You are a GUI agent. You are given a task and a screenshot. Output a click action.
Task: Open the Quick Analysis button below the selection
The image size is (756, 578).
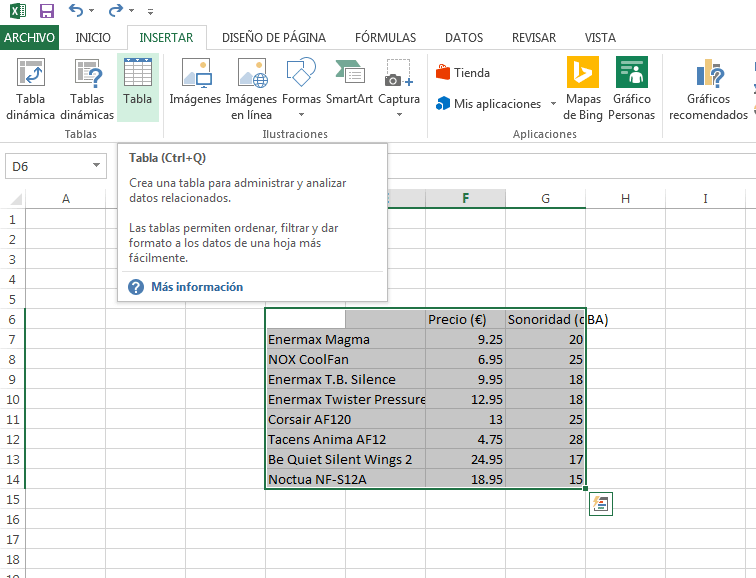pyautogui.click(x=601, y=504)
